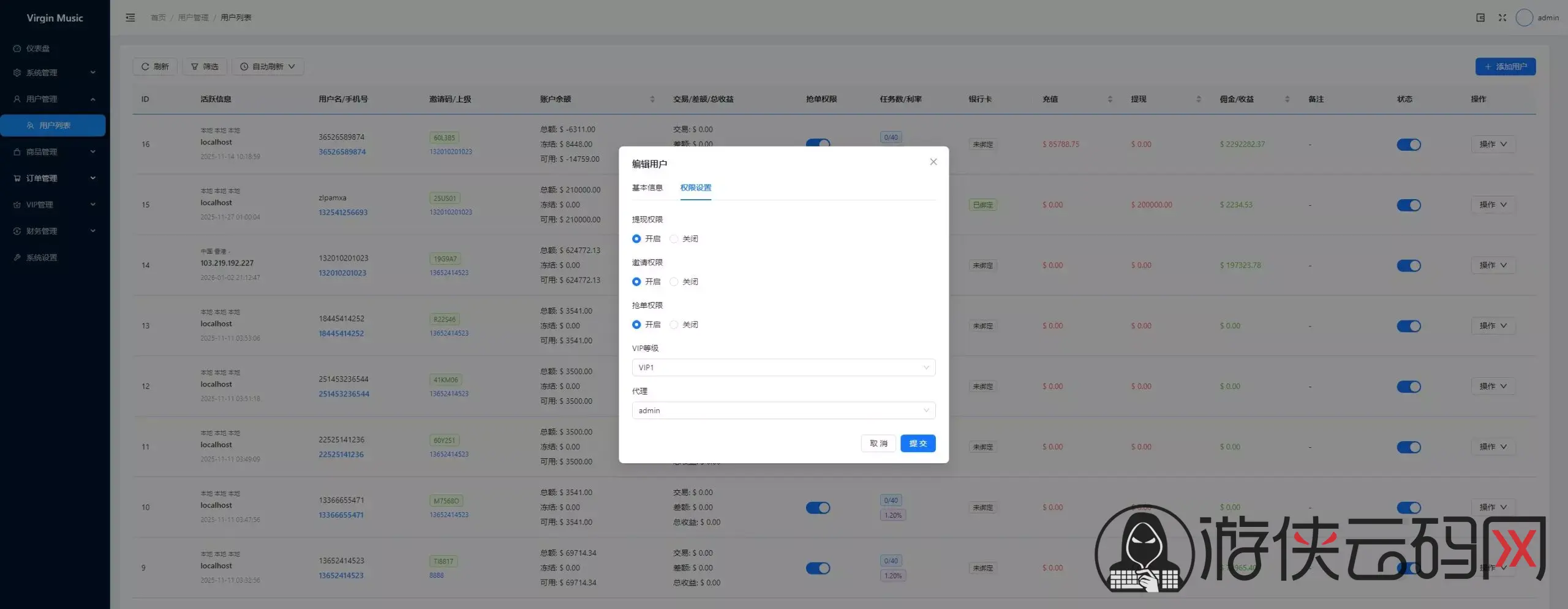The width and height of the screenshot is (1568, 609).
Task: Click the fullscreen toggle icon in header
Action: pyautogui.click(x=1502, y=18)
